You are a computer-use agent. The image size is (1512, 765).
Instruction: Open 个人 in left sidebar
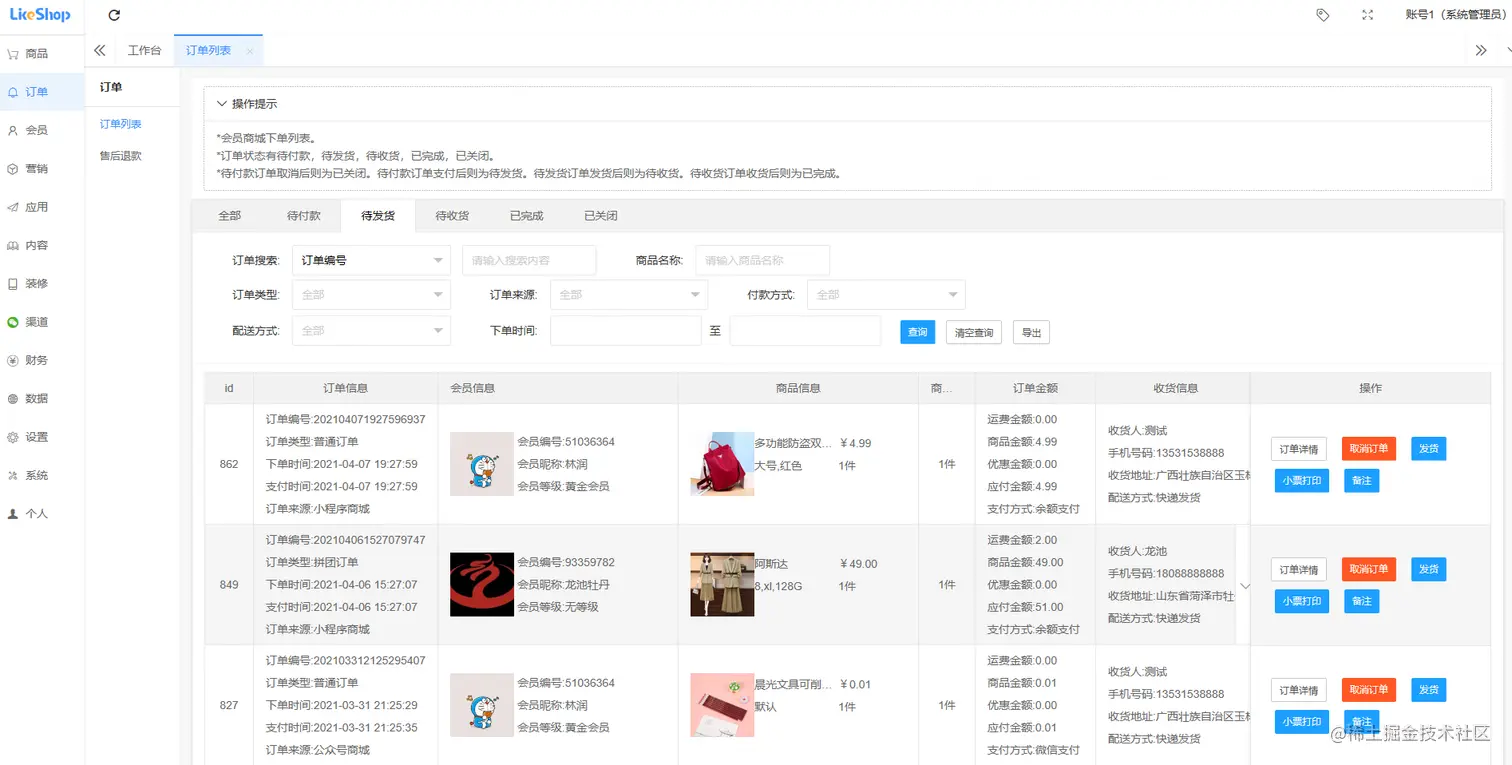tap(42, 513)
